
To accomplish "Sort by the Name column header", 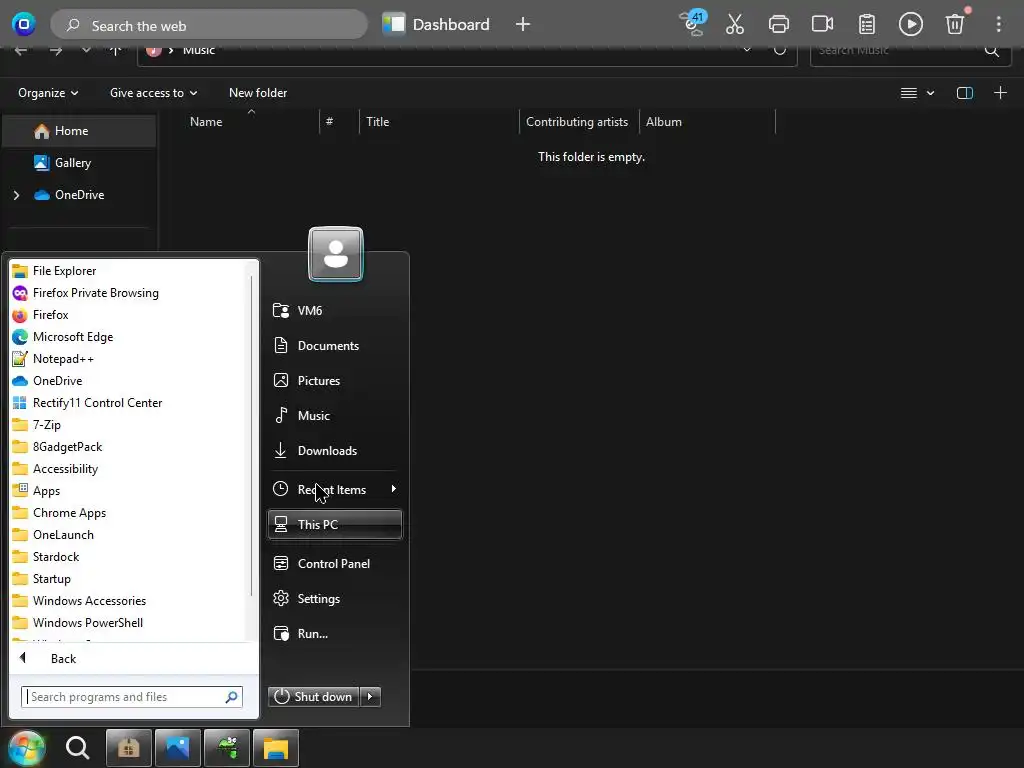I will (x=206, y=121).
